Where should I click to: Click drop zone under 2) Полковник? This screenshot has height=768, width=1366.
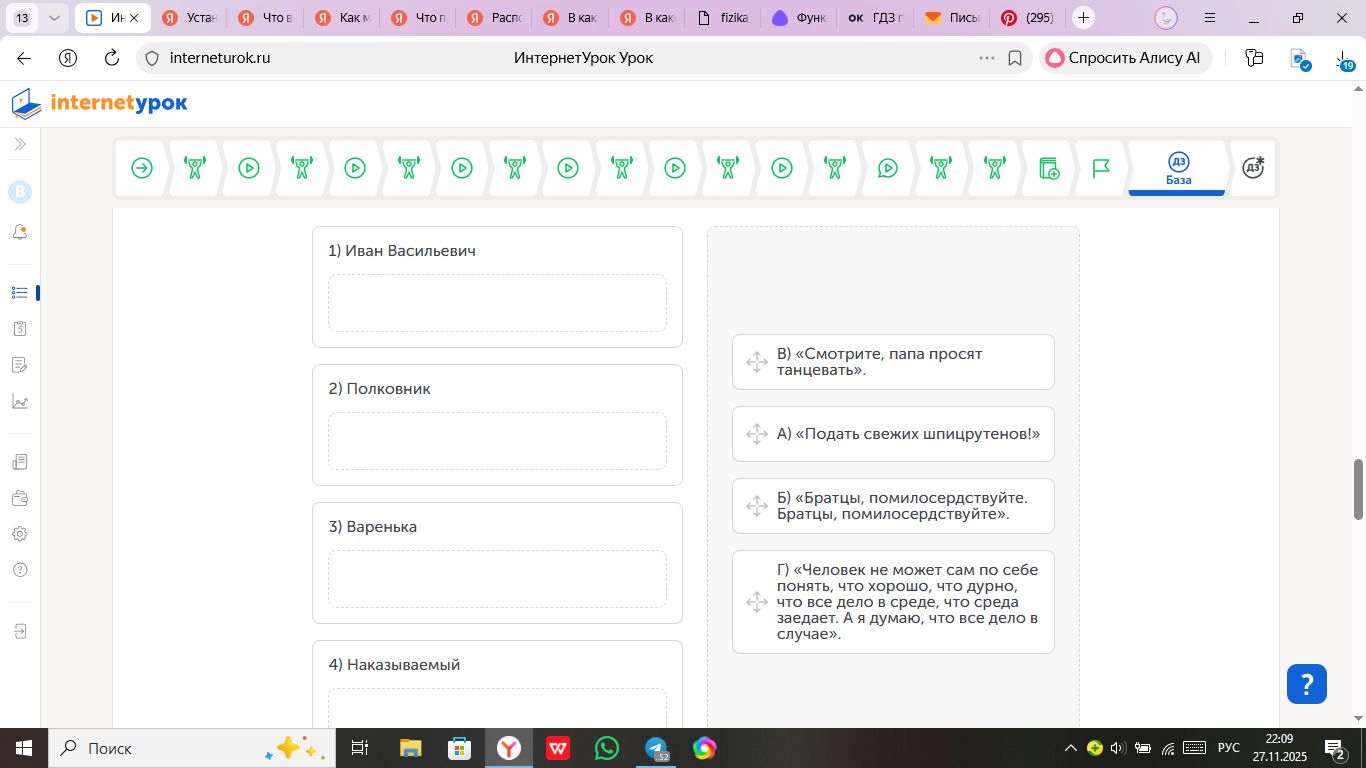click(x=497, y=441)
